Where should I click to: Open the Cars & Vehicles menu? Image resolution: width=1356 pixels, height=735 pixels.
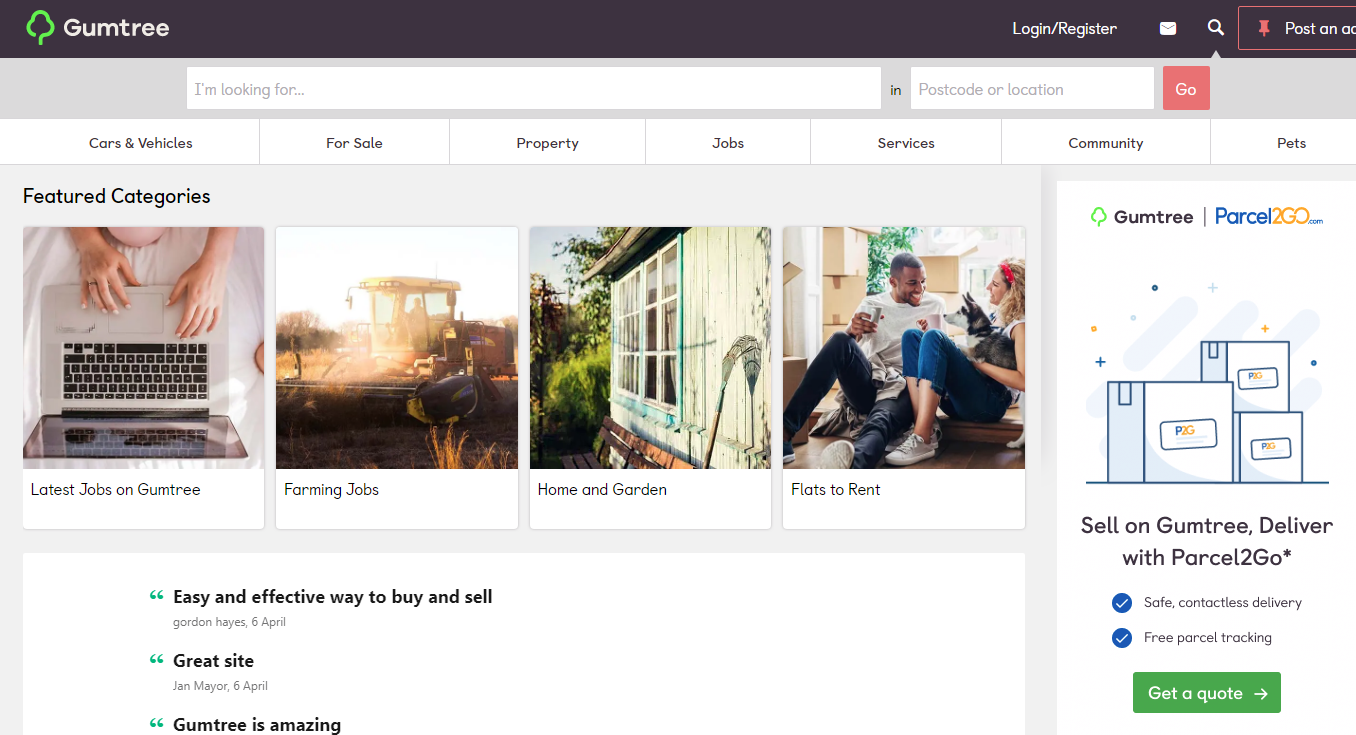[141, 143]
